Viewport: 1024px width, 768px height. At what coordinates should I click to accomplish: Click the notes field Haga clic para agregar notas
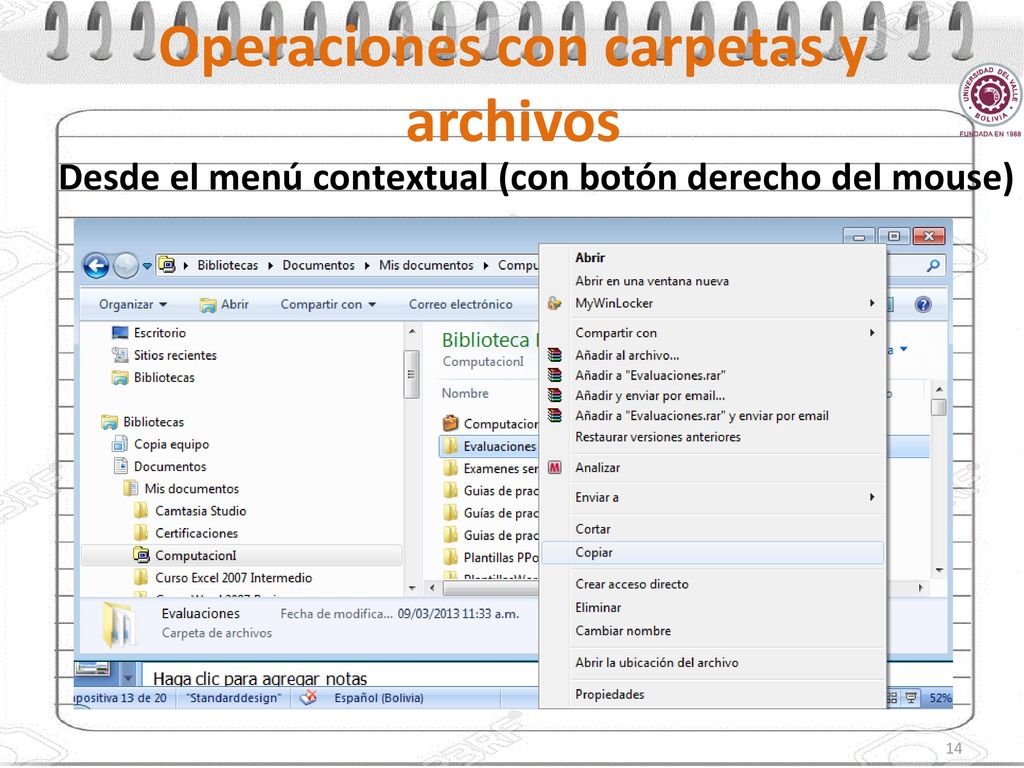coord(260,679)
